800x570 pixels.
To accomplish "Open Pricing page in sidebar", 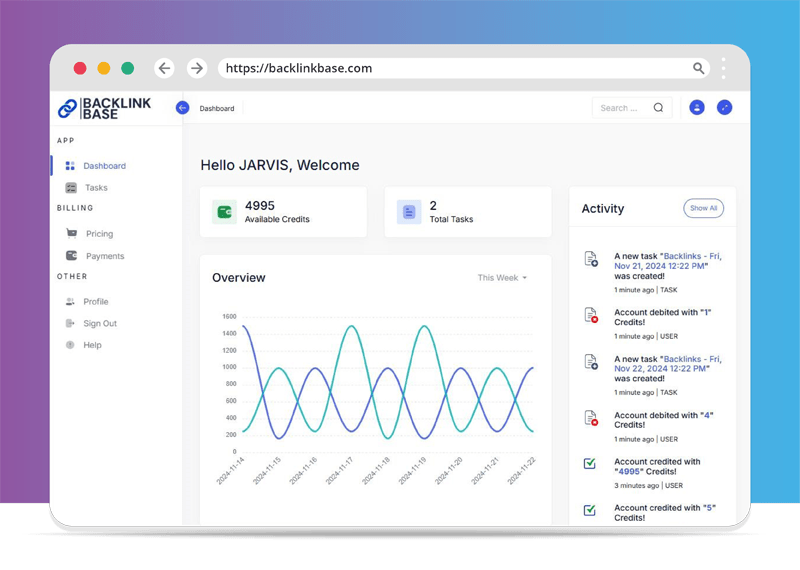I will 99,234.
